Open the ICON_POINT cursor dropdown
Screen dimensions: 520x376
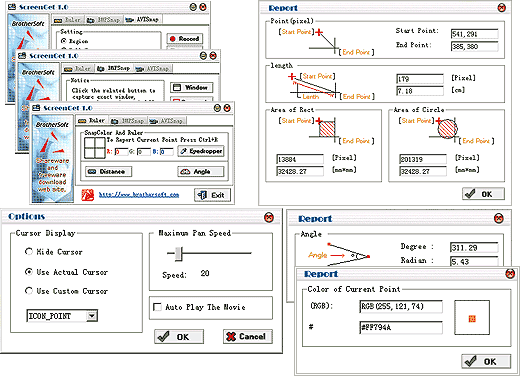coord(92,316)
